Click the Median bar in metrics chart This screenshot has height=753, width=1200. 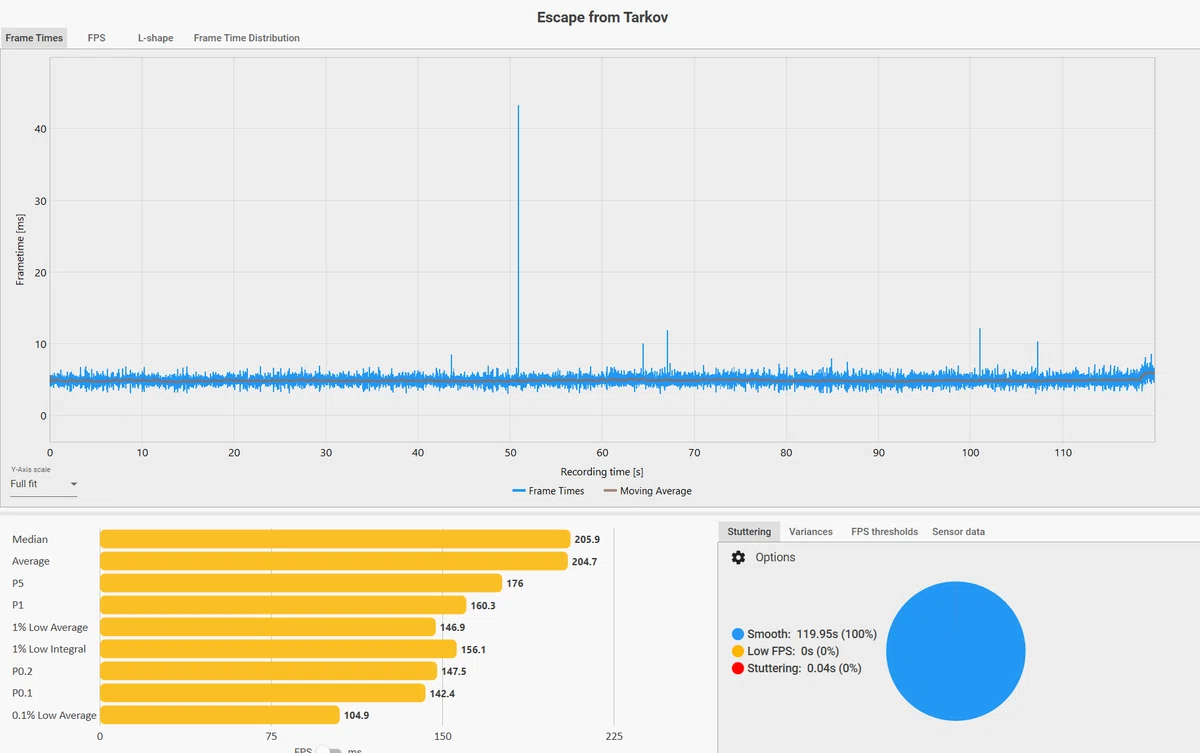pos(335,539)
